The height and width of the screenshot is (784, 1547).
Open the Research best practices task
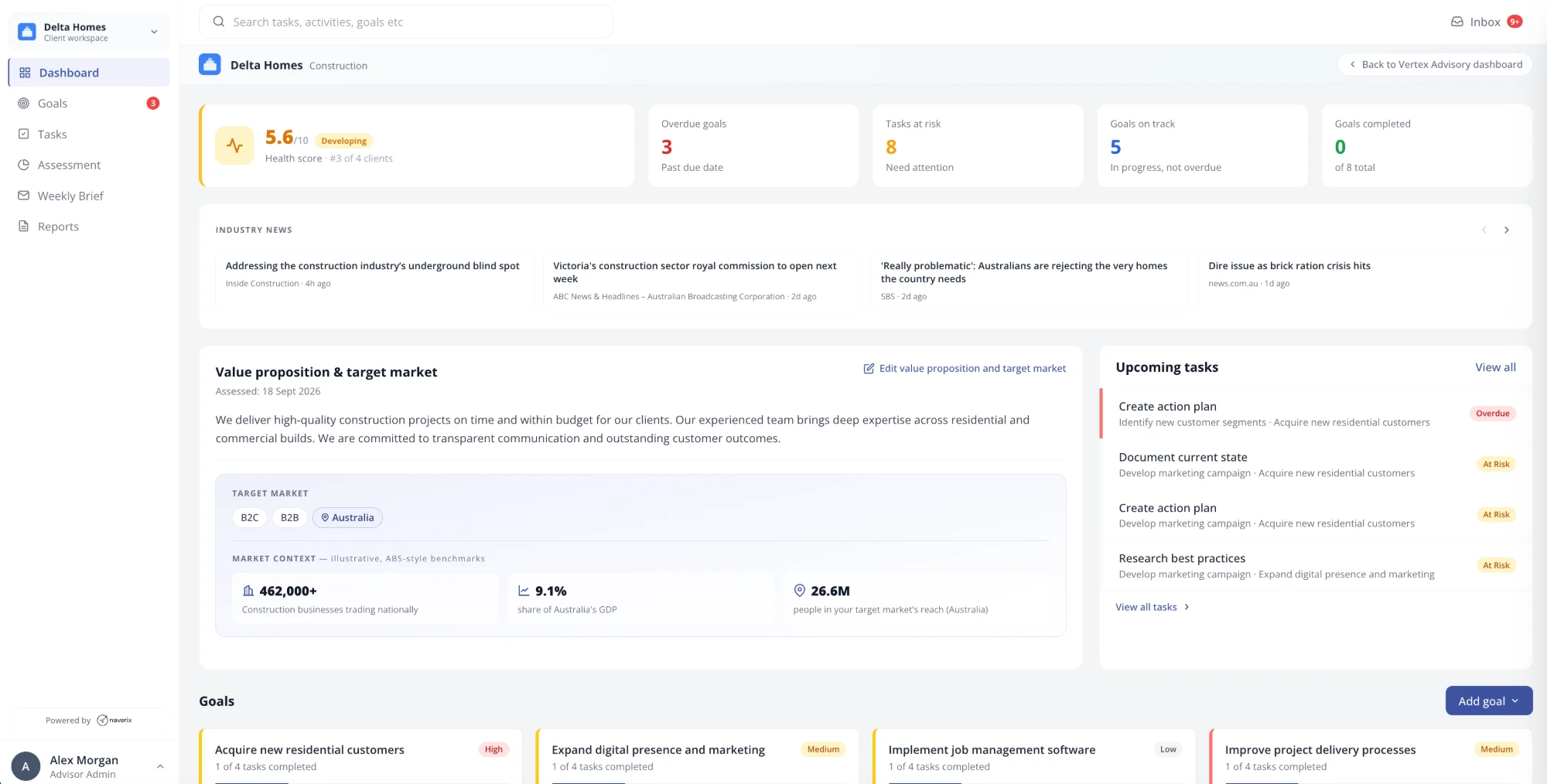click(x=1316, y=566)
